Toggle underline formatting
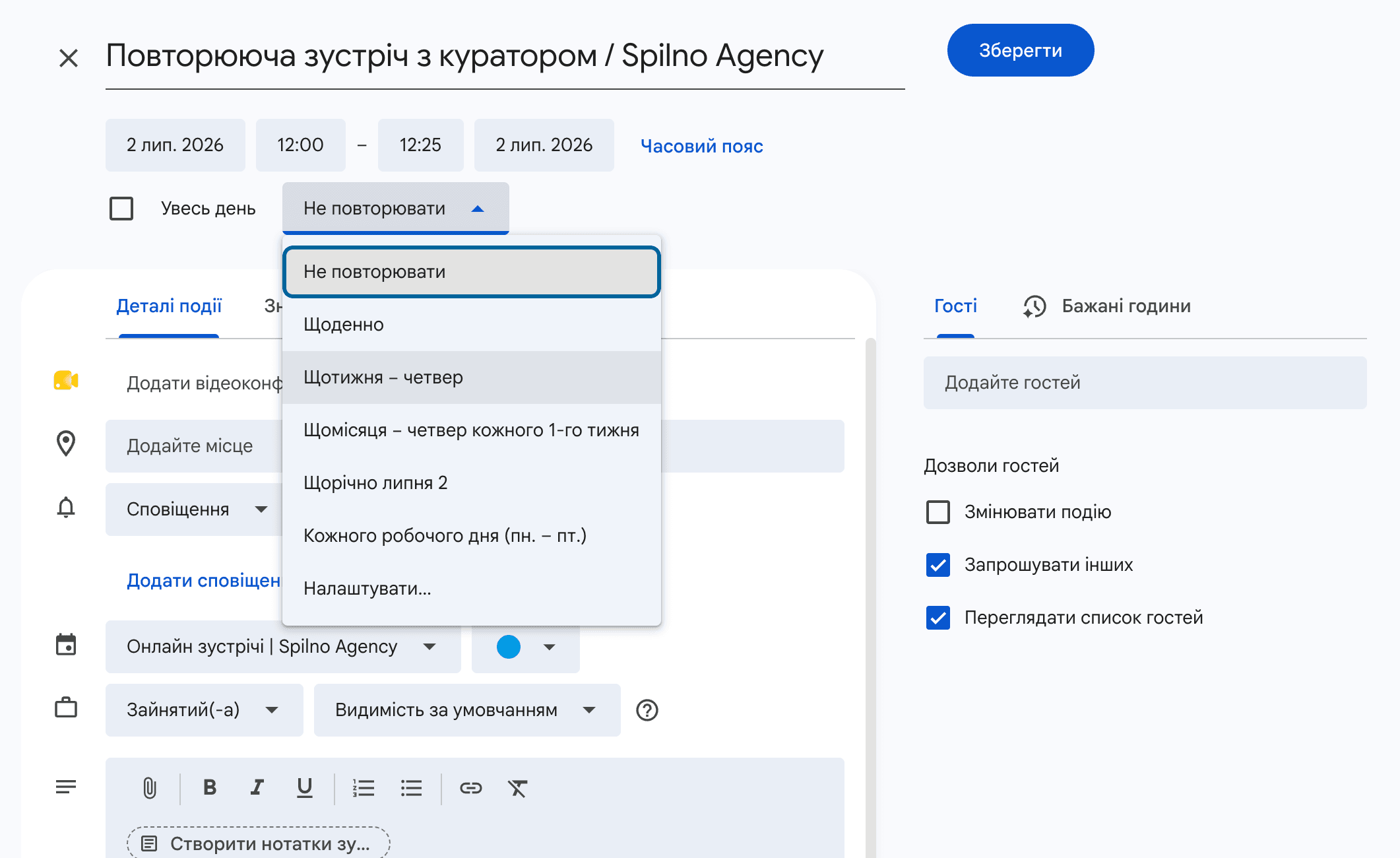 (x=304, y=787)
